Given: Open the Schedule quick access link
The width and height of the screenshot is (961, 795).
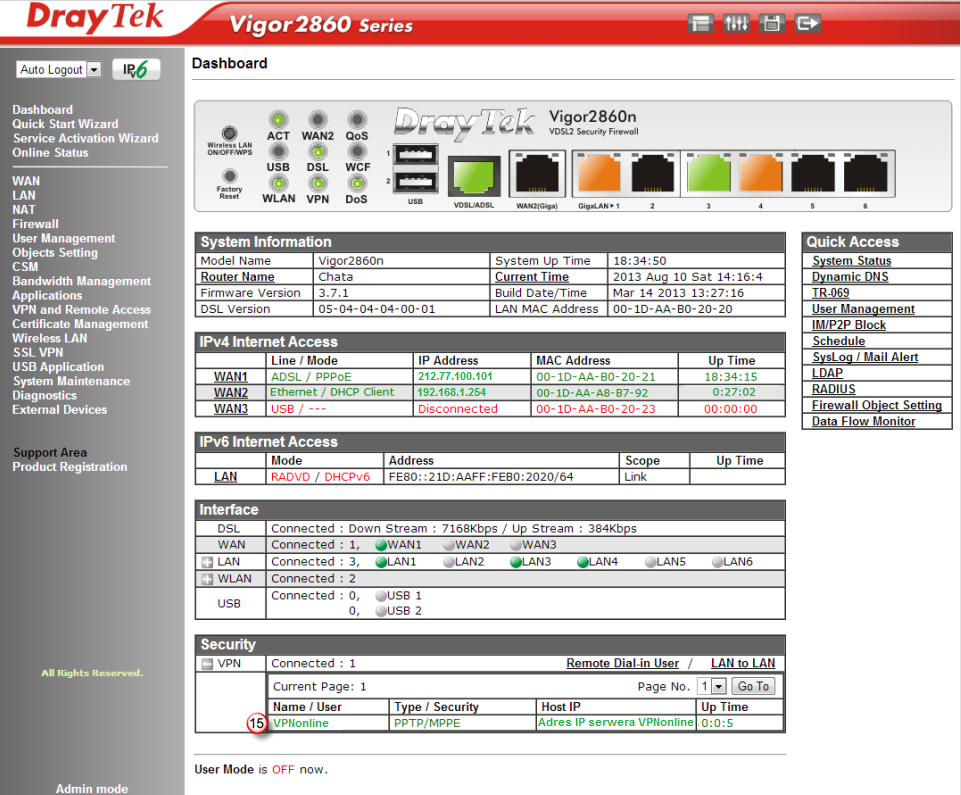Looking at the screenshot, I should tap(838, 341).
